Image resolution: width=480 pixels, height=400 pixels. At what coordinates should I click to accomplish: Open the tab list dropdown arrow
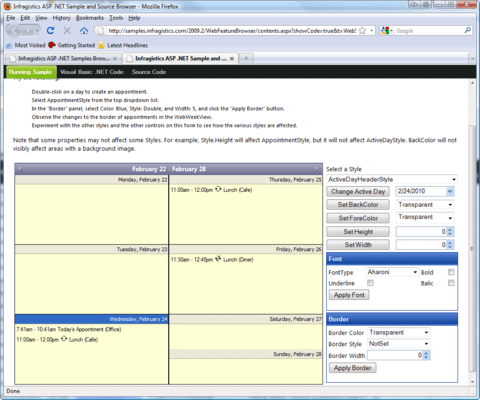[472, 58]
